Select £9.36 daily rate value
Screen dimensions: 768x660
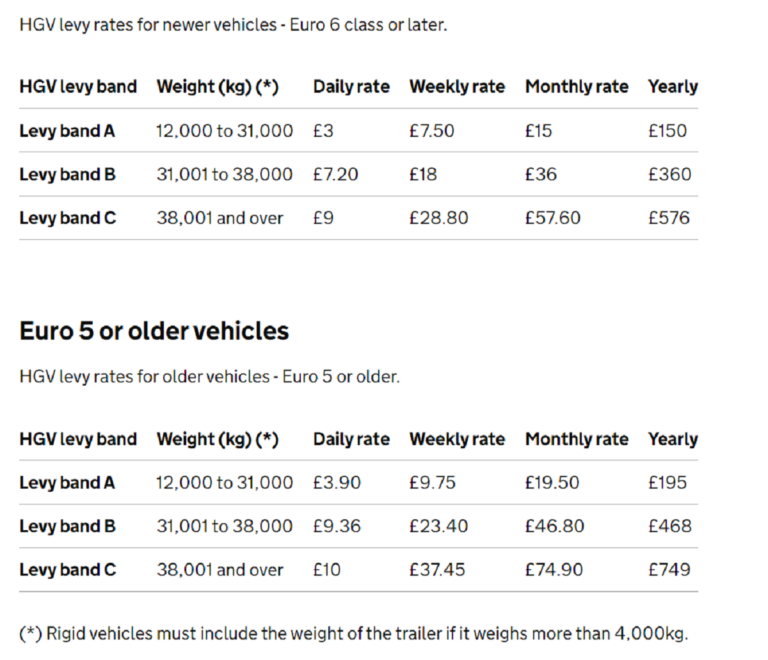(337, 526)
